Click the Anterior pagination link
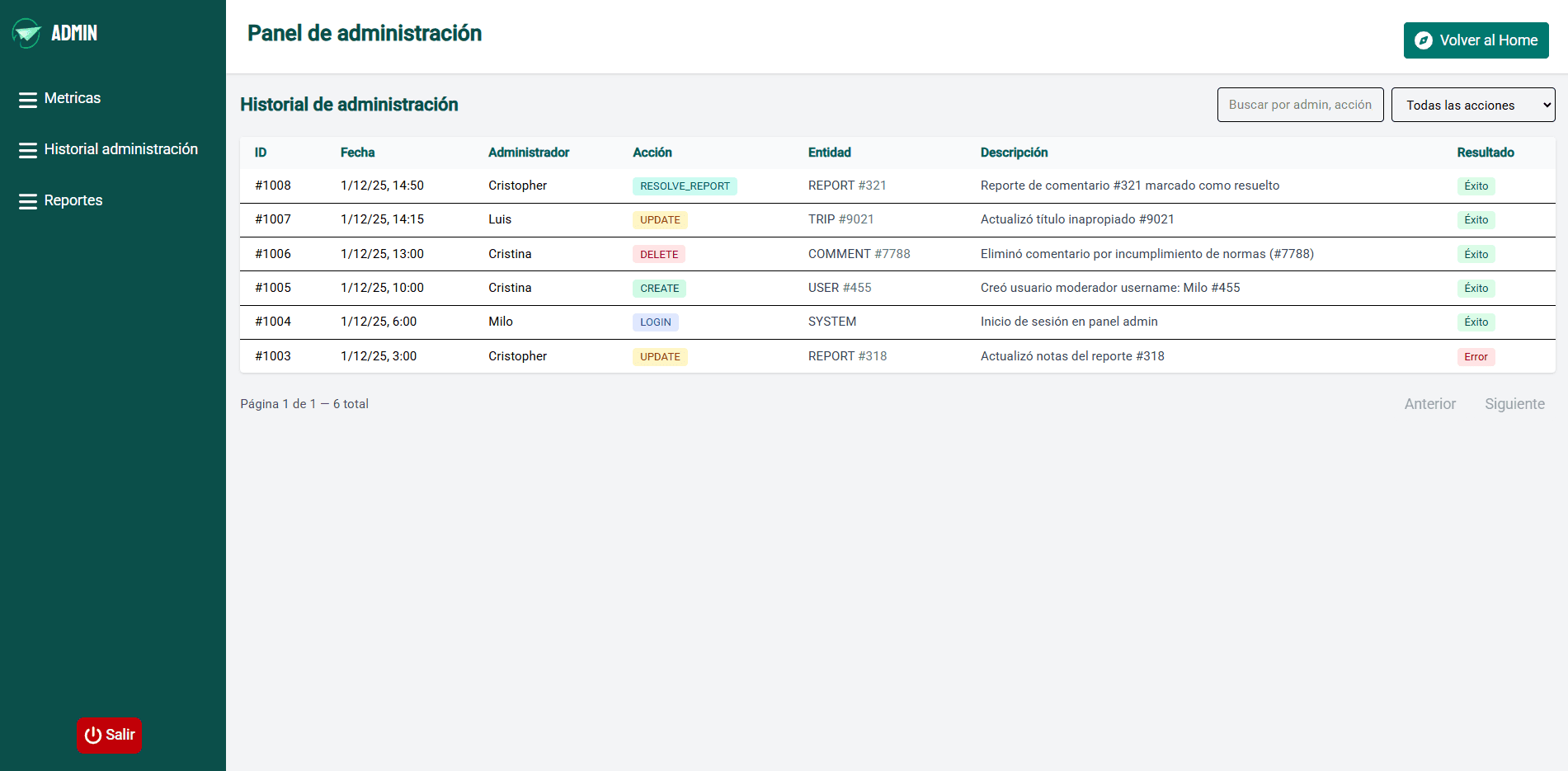Image resolution: width=1568 pixels, height=771 pixels. click(x=1429, y=404)
